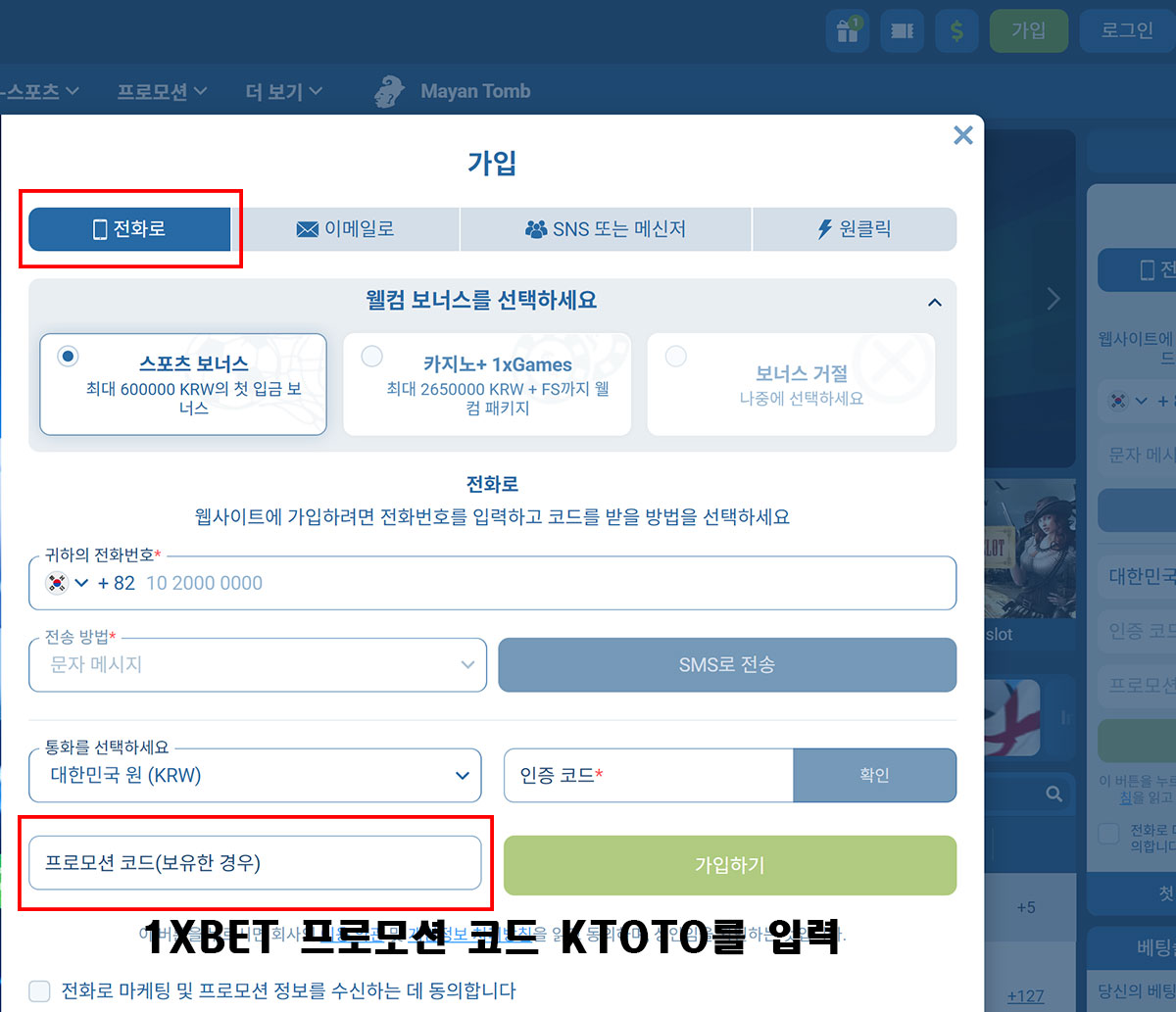The height and width of the screenshot is (1012, 1176).
Task: Open background panel 대한민국 currency dropdown
Action: [x=1137, y=575]
